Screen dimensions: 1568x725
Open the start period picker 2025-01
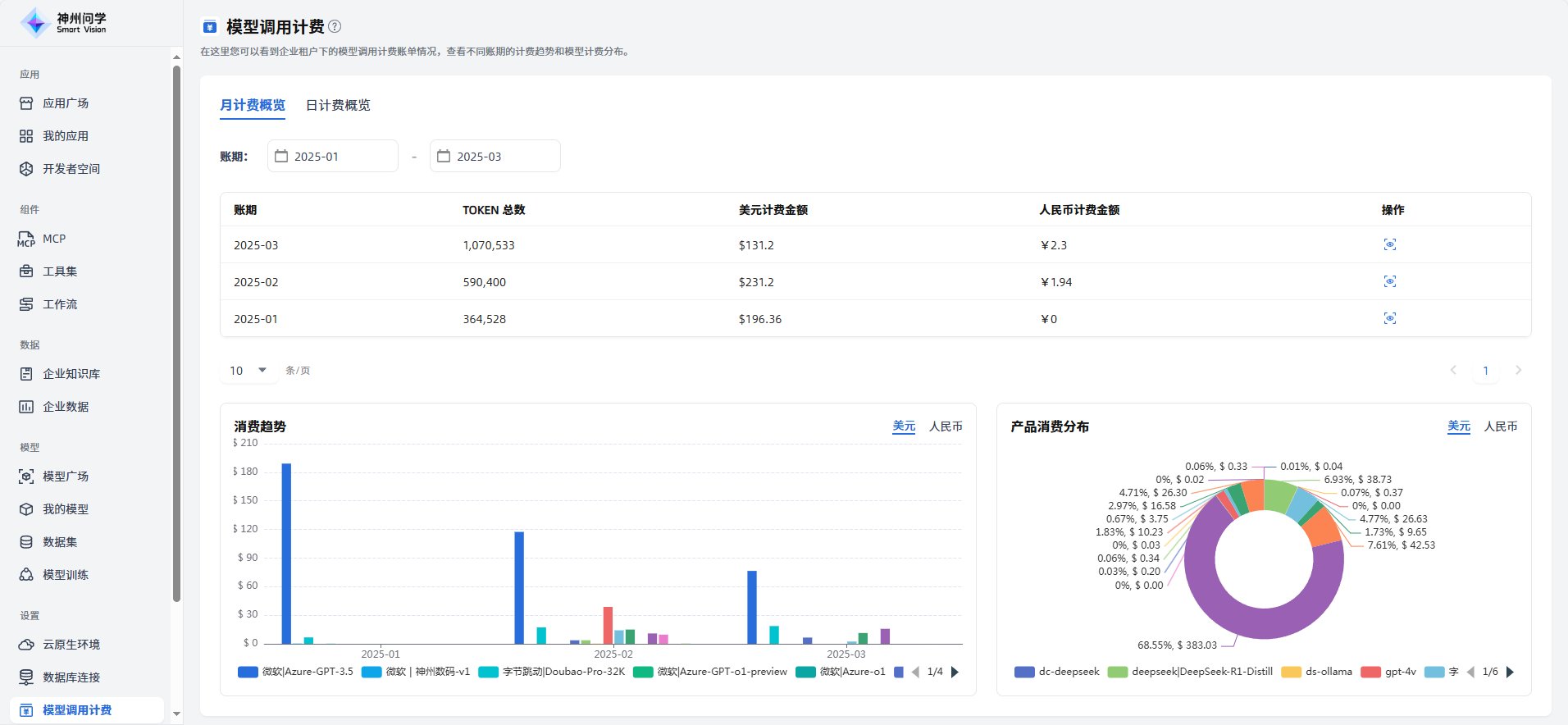tap(333, 156)
